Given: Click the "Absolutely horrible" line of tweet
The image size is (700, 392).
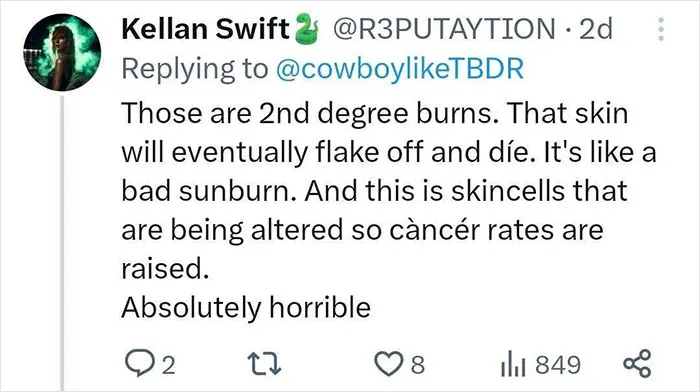Looking at the screenshot, I should click(x=246, y=308).
